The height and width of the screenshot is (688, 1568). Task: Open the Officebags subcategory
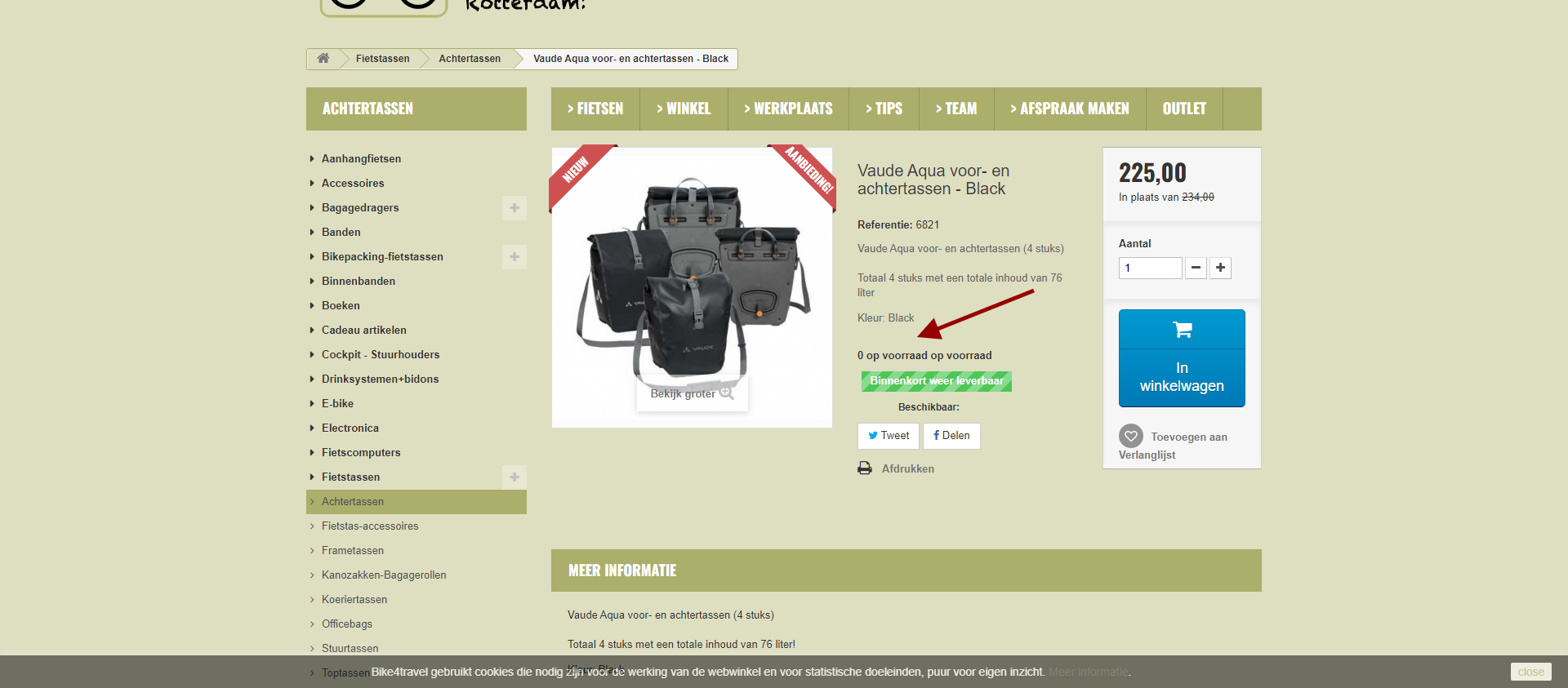coord(346,624)
